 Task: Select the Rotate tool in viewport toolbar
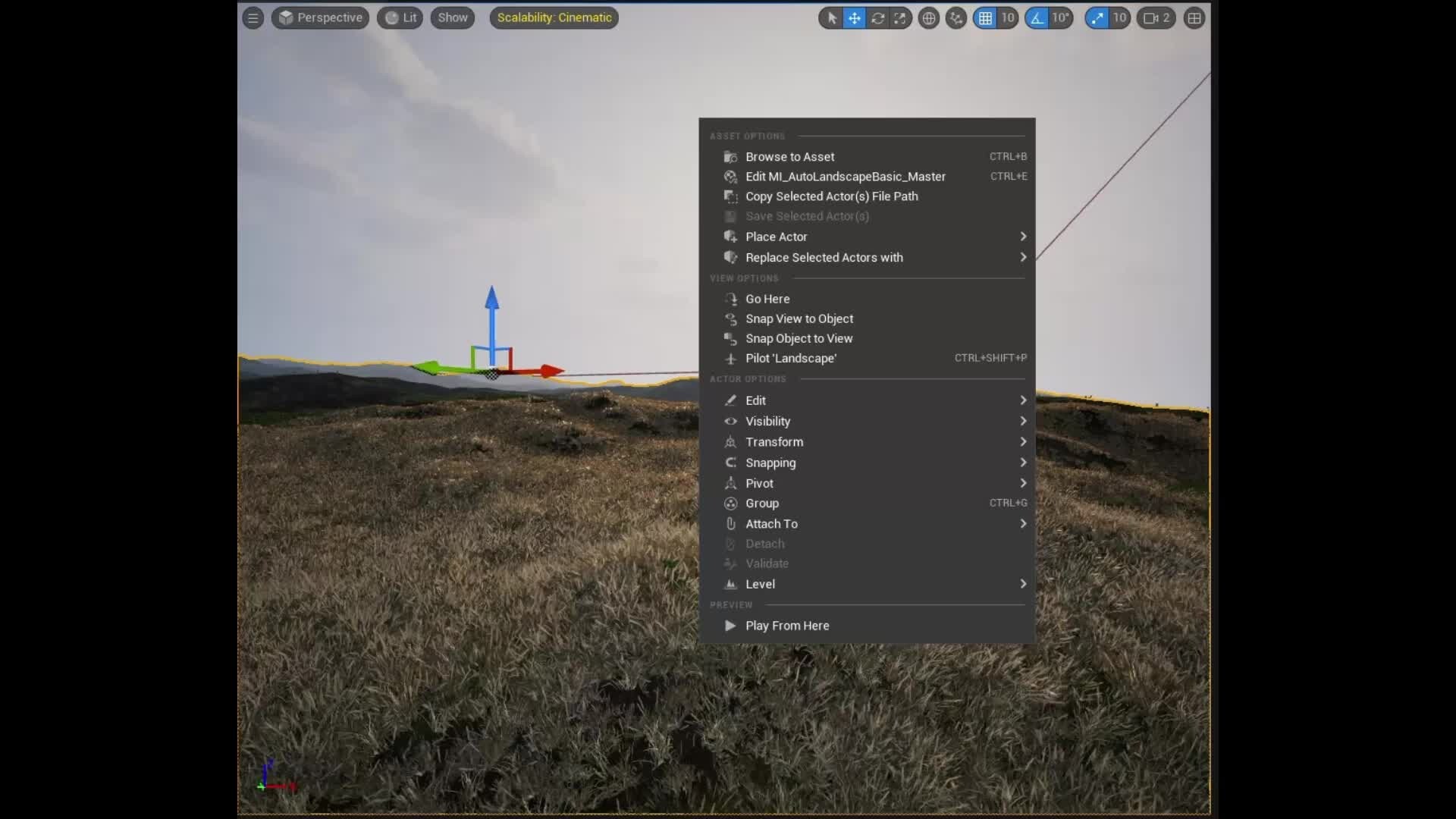point(879,17)
